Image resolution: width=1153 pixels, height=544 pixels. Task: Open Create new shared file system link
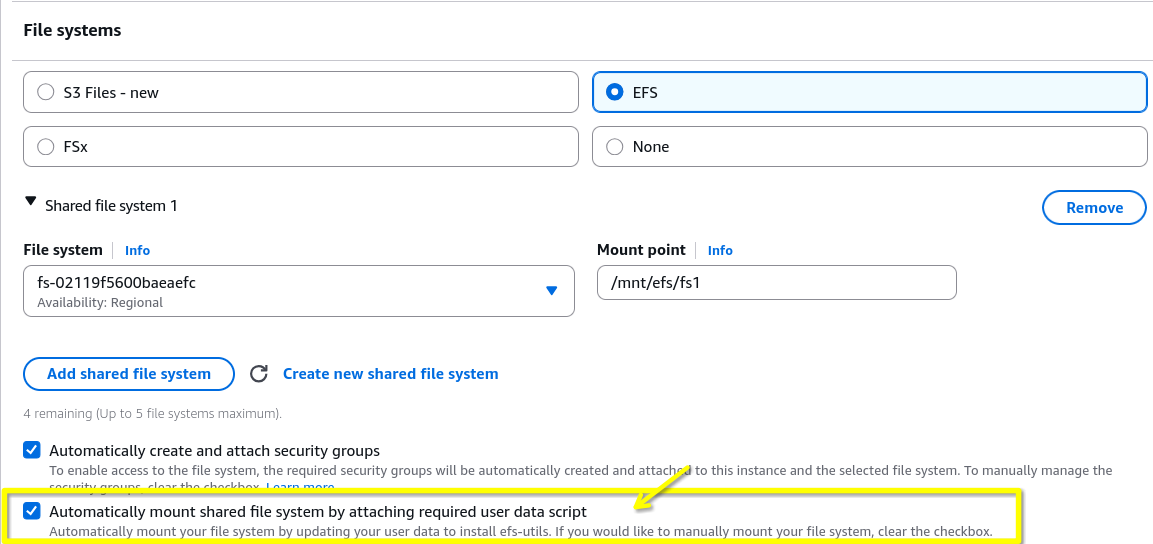click(390, 373)
